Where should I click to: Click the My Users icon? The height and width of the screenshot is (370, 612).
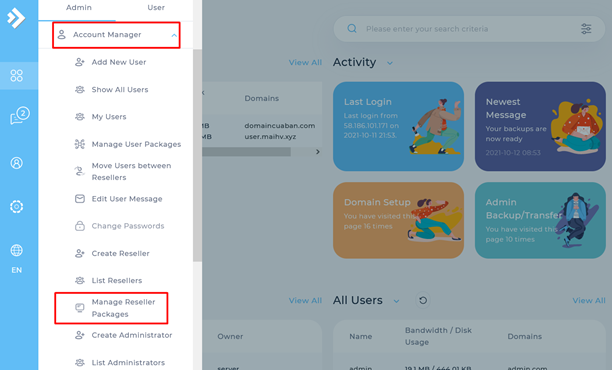click(x=80, y=117)
